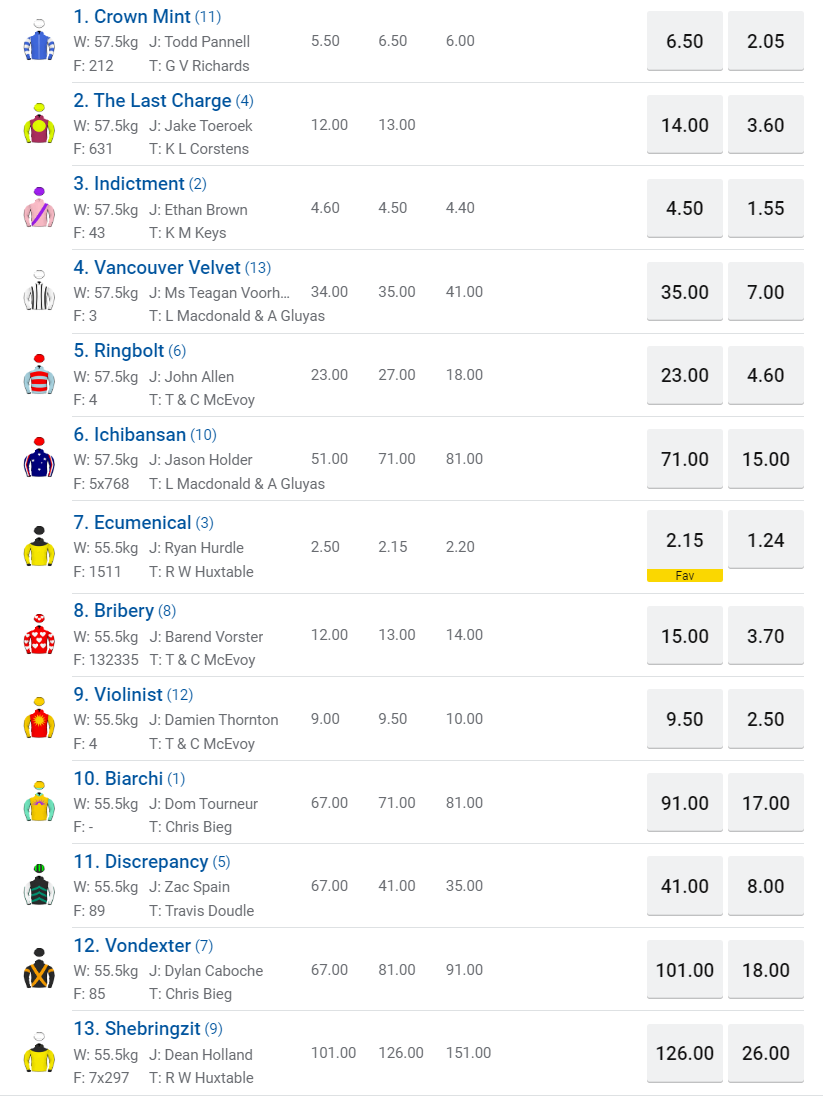
Task: Click Crown Mint's blue jockey silk icon
Action: (x=39, y=41)
